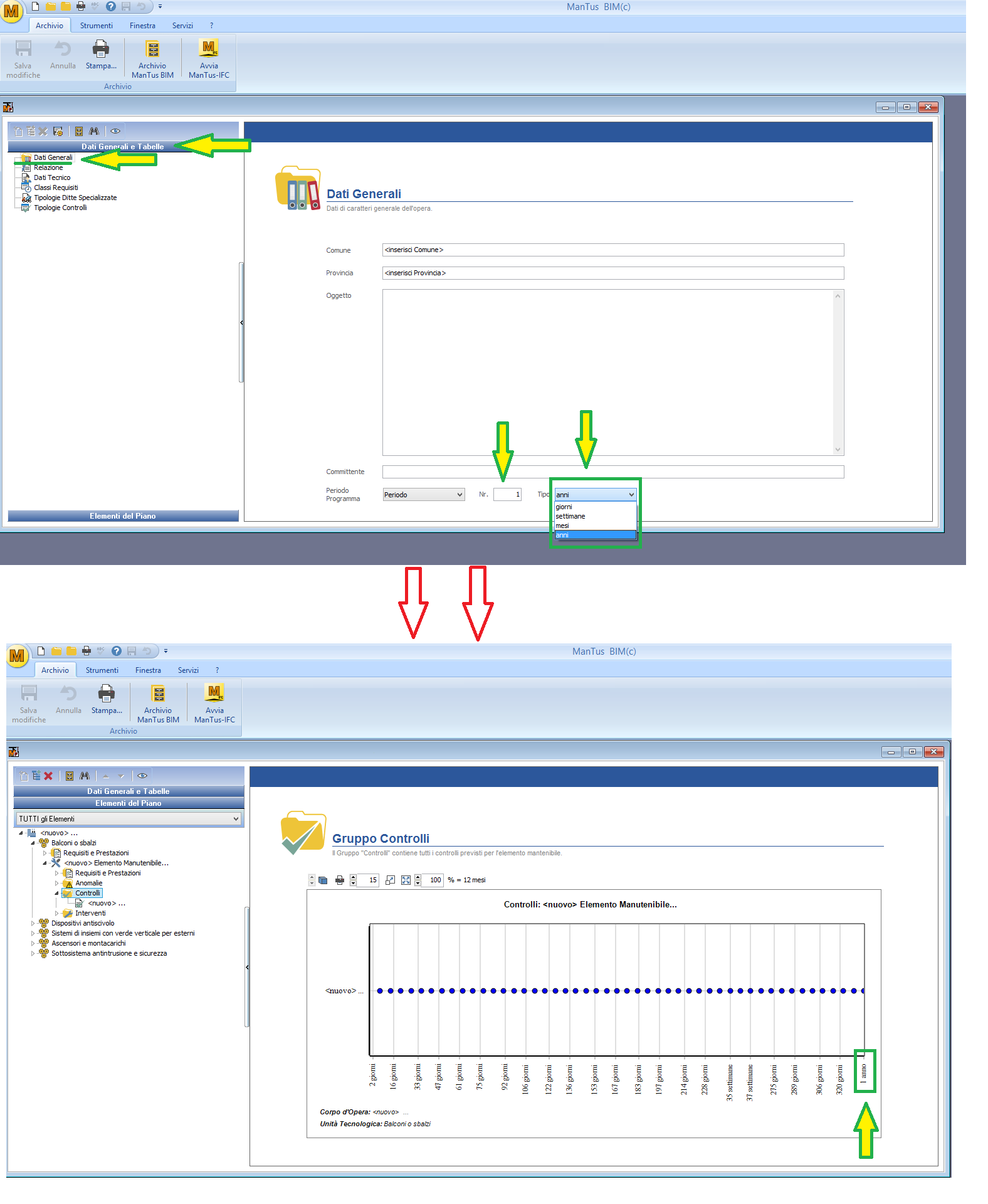Click 3D cube icon in chart toolbar

pos(323,880)
